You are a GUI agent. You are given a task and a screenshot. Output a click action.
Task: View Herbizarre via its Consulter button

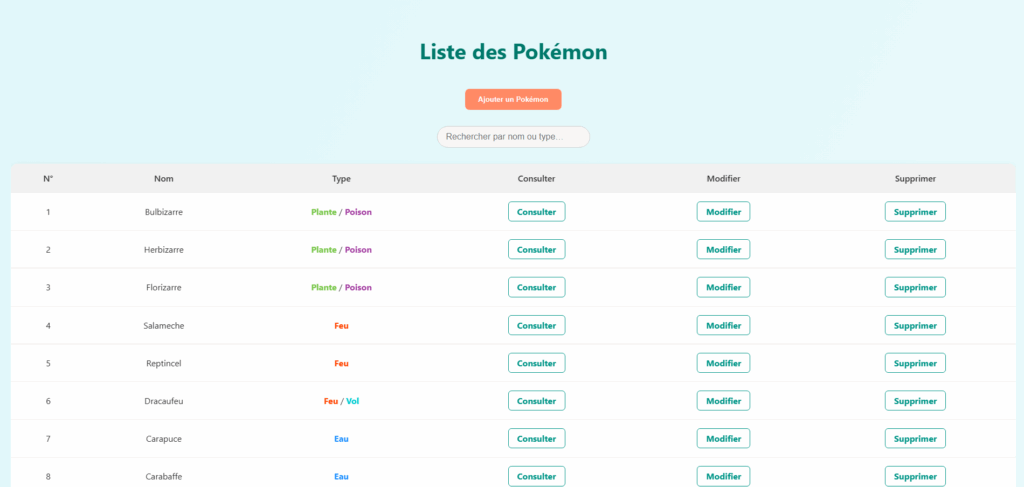click(536, 249)
